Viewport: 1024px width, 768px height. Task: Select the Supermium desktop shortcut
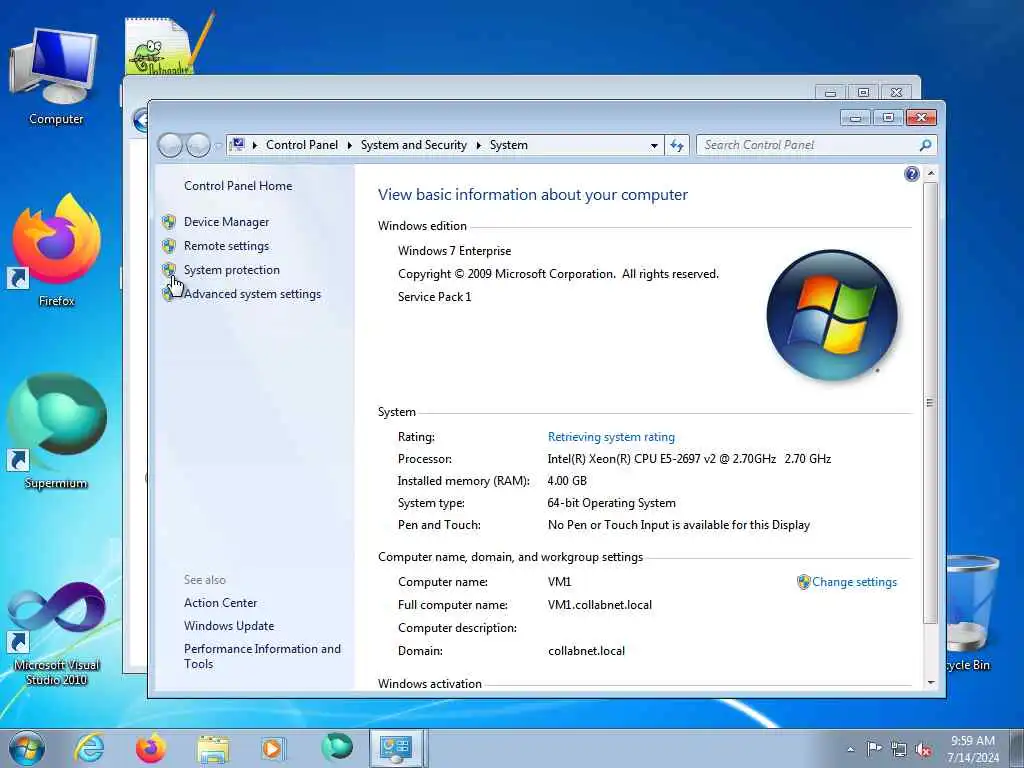(x=56, y=432)
